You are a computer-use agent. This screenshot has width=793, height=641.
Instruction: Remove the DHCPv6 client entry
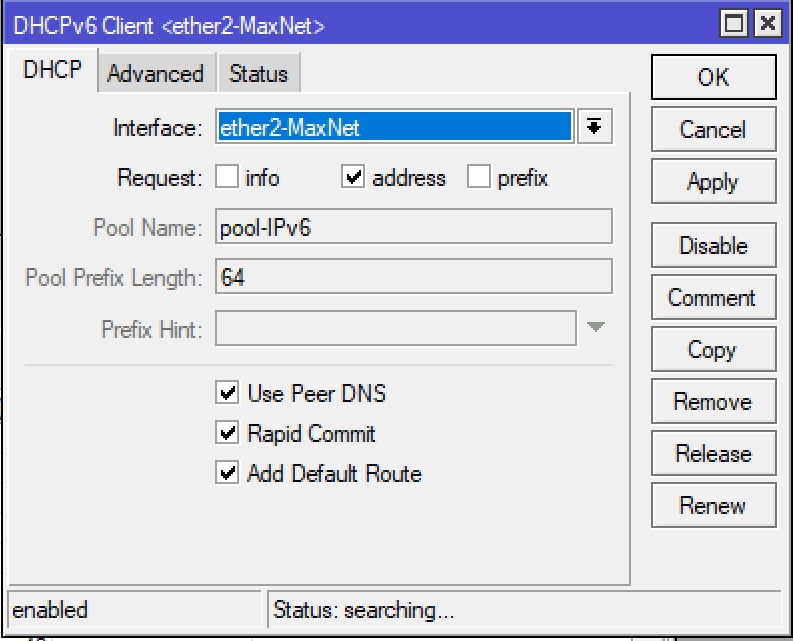click(714, 402)
